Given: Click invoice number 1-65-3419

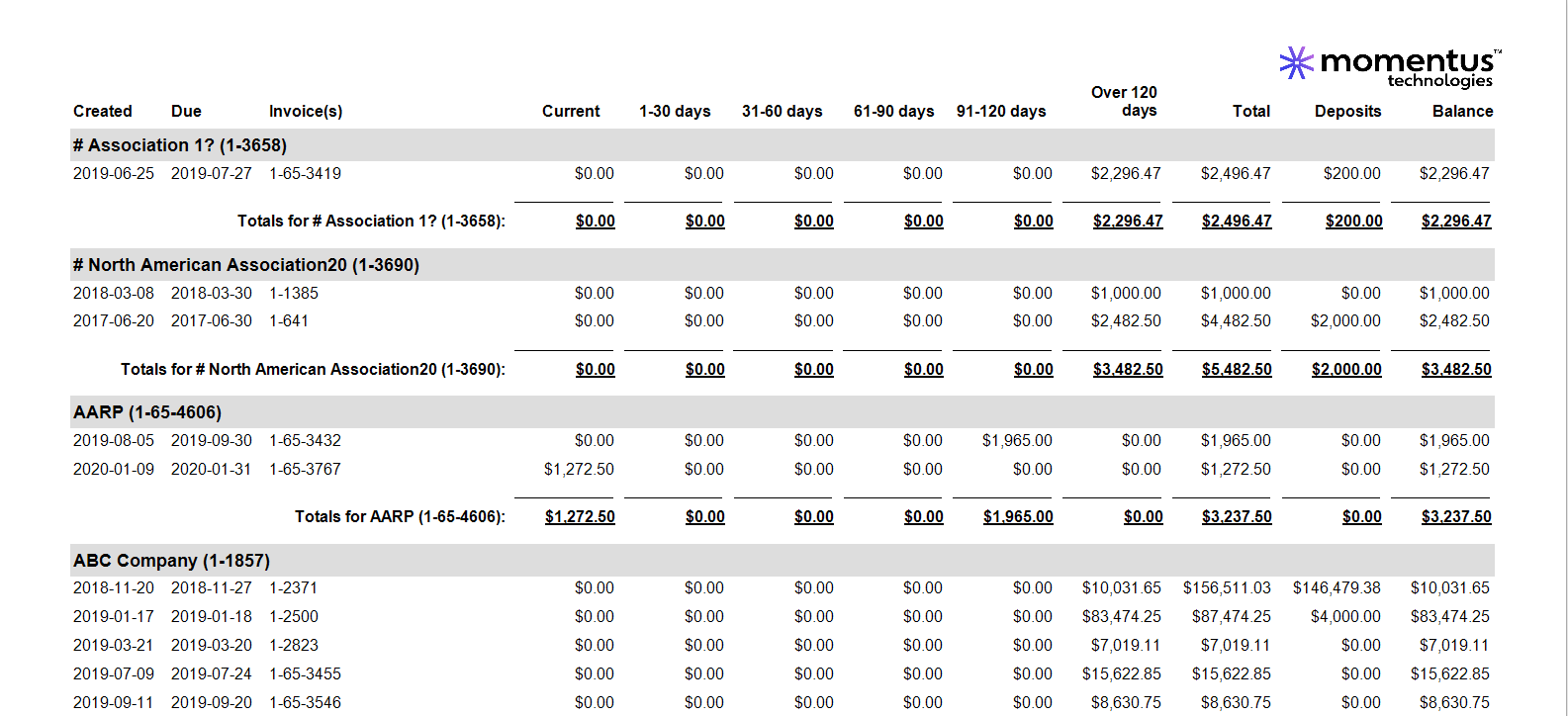Looking at the screenshot, I should [x=305, y=173].
